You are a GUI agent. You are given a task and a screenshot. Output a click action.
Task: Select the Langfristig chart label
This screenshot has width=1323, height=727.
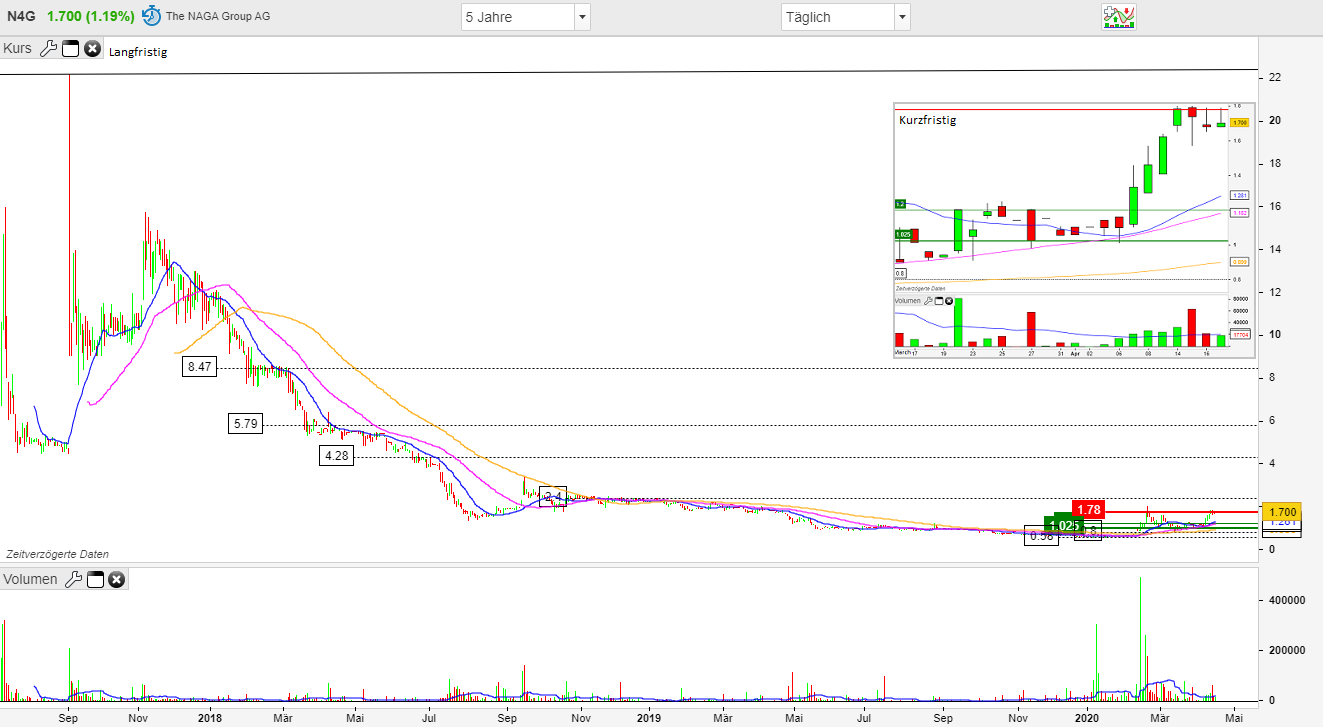tap(137, 51)
